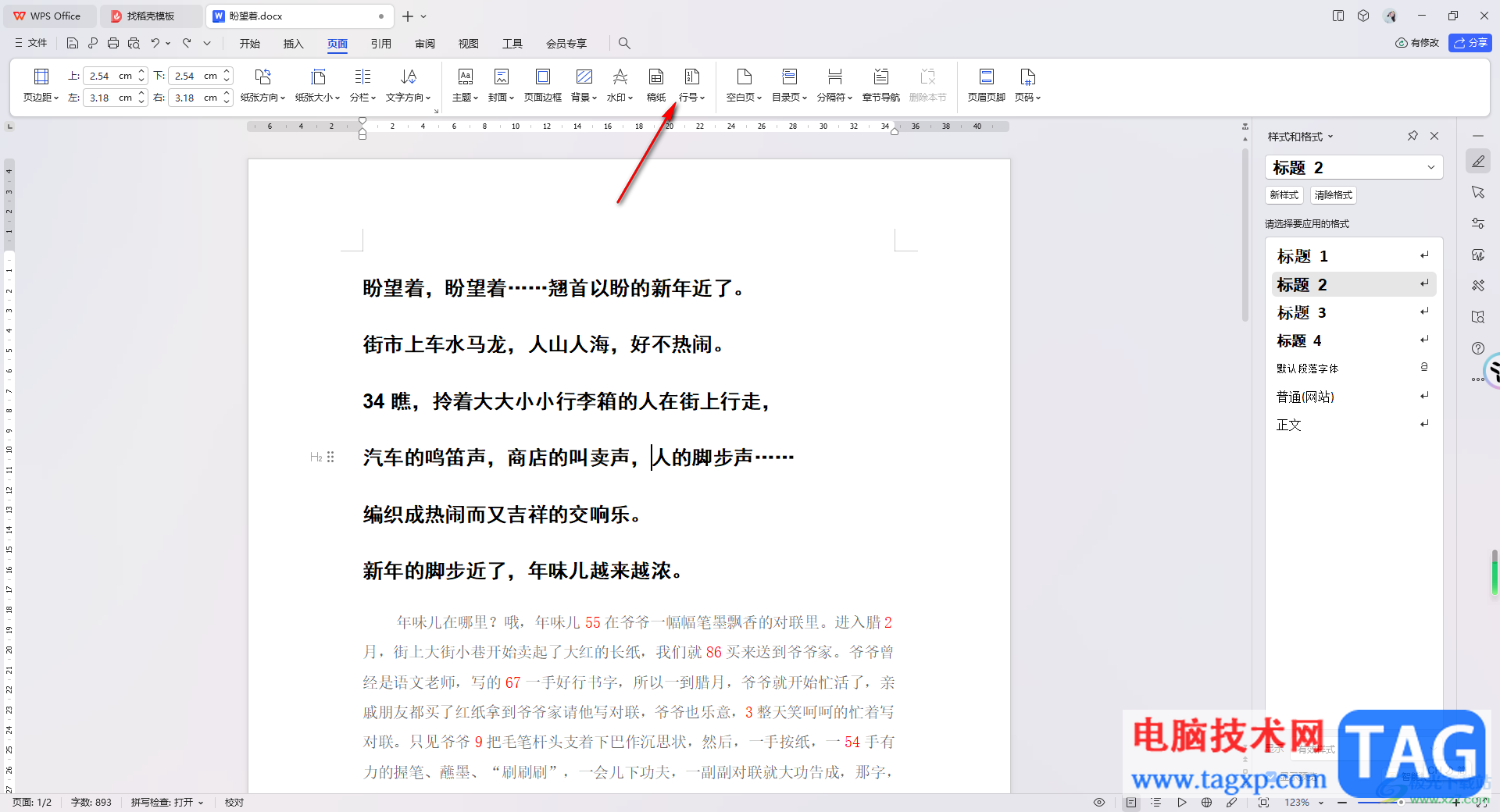Expand the quick access toolbar customize chevron
Screen dimensions: 1500x812
(x=207, y=43)
